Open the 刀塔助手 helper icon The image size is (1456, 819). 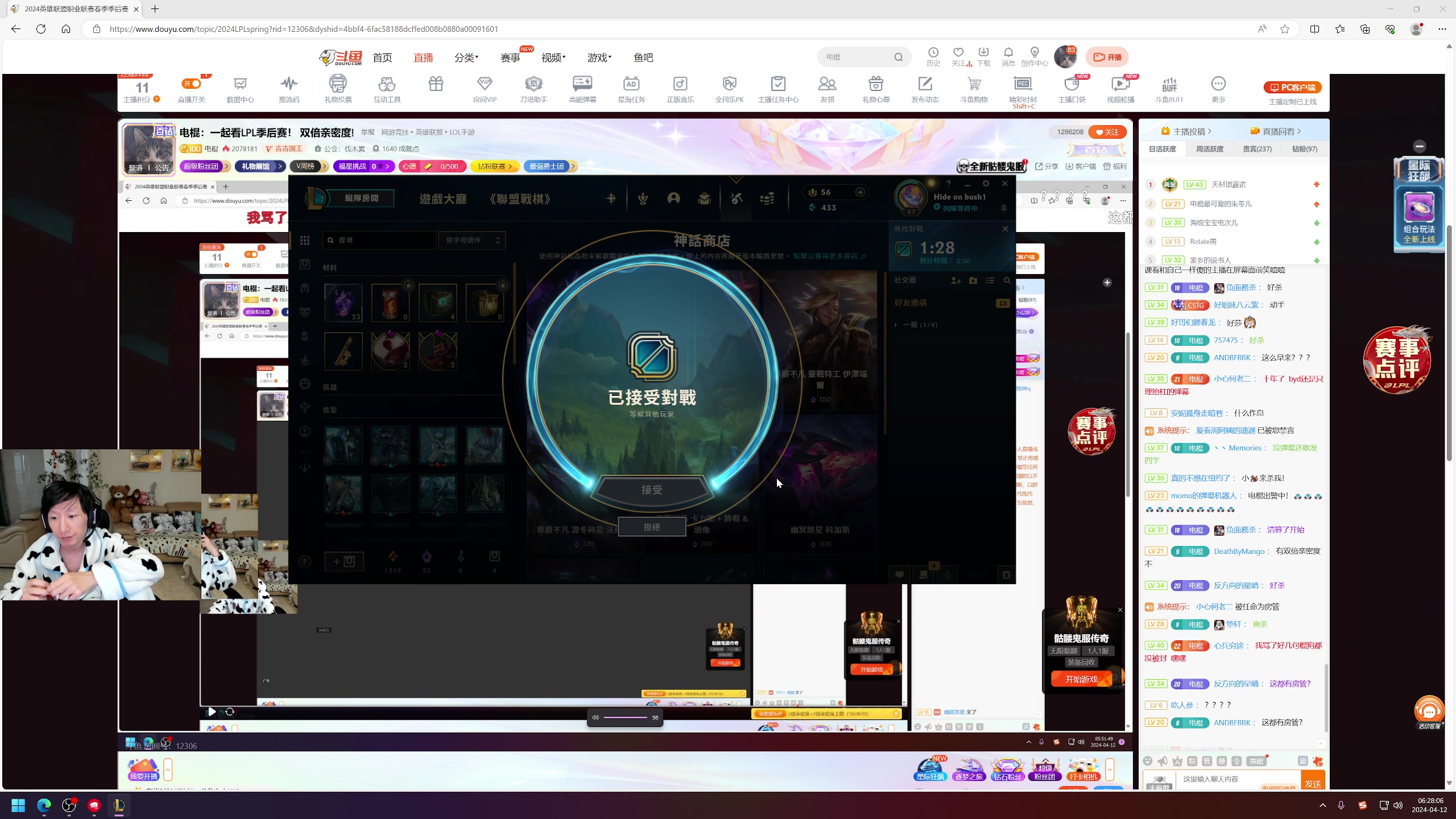(533, 90)
